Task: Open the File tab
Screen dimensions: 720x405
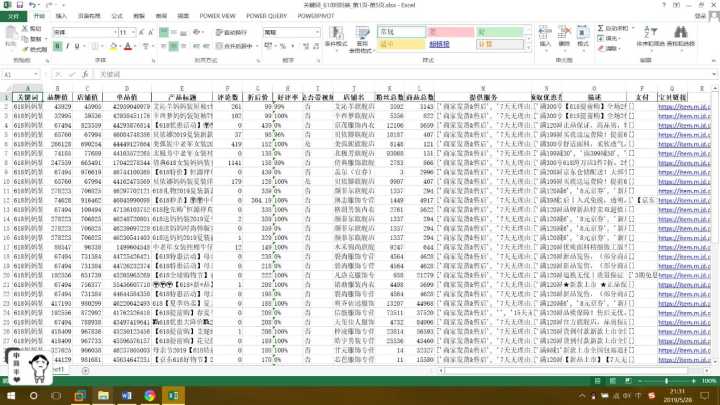Action: point(14,16)
